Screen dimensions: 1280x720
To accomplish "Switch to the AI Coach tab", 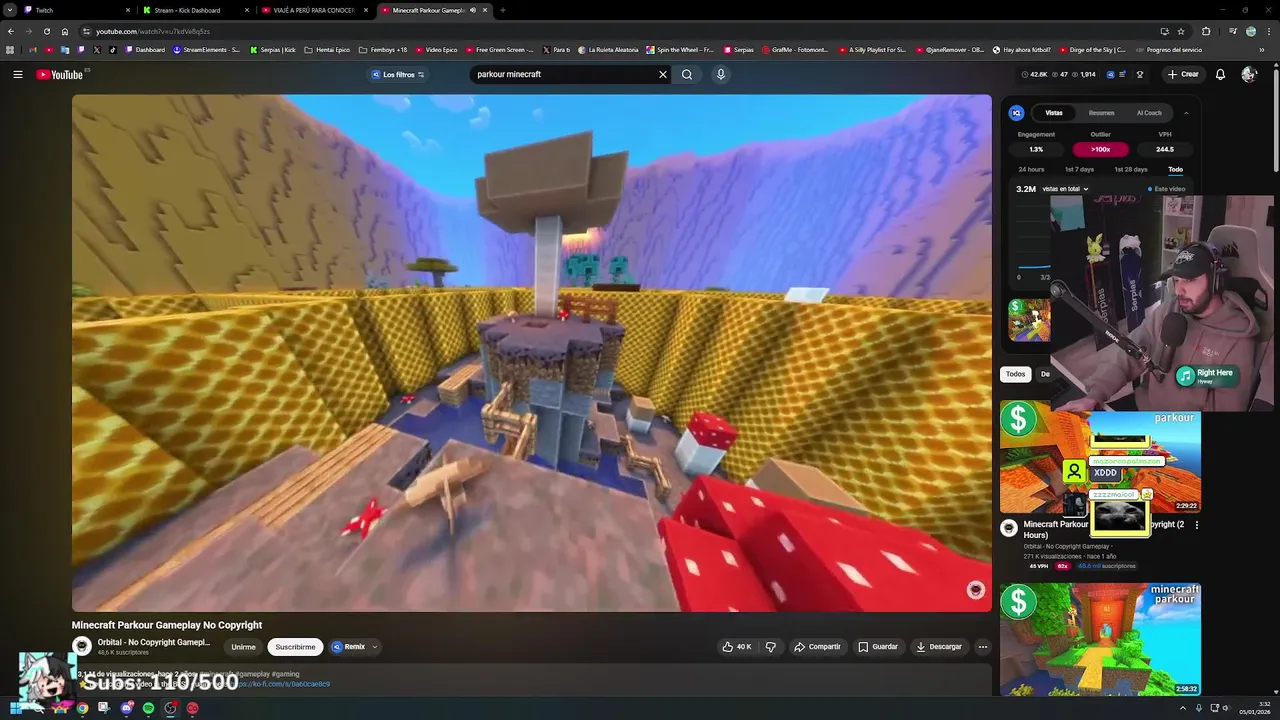I will coord(1149,113).
